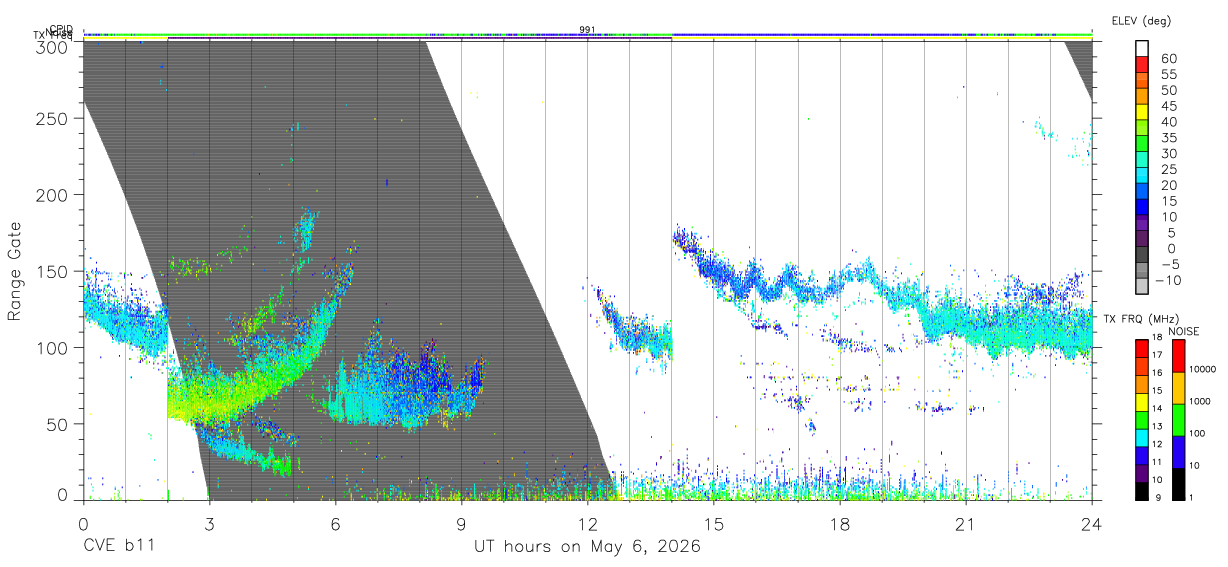Click the '1000' label on NOISE colorbar
This screenshot has height=567, width=1228.
point(1198,401)
